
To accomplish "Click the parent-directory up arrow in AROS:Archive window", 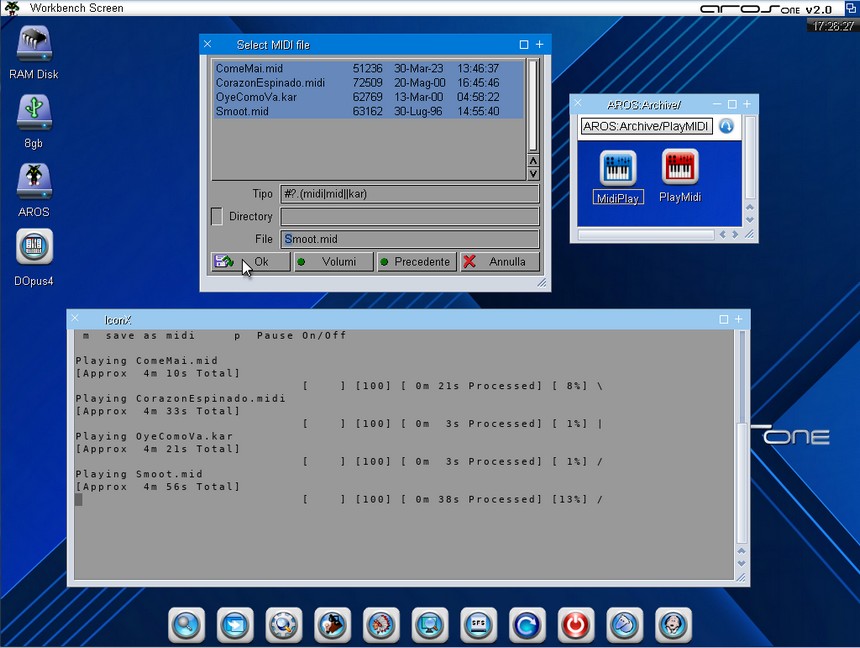I will [727, 126].
